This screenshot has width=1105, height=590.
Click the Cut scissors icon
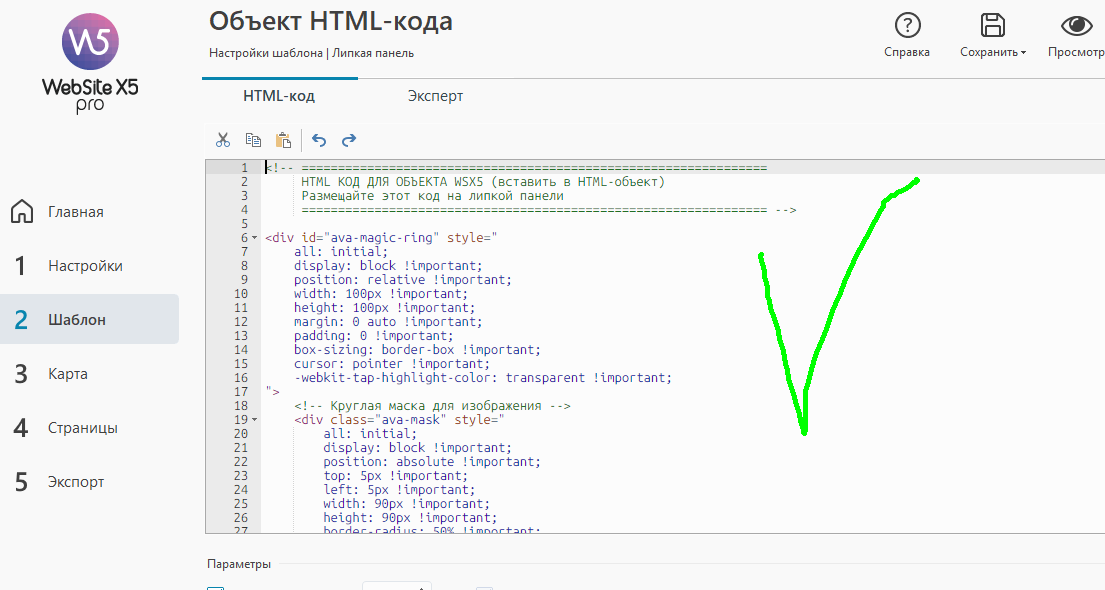coord(223,140)
